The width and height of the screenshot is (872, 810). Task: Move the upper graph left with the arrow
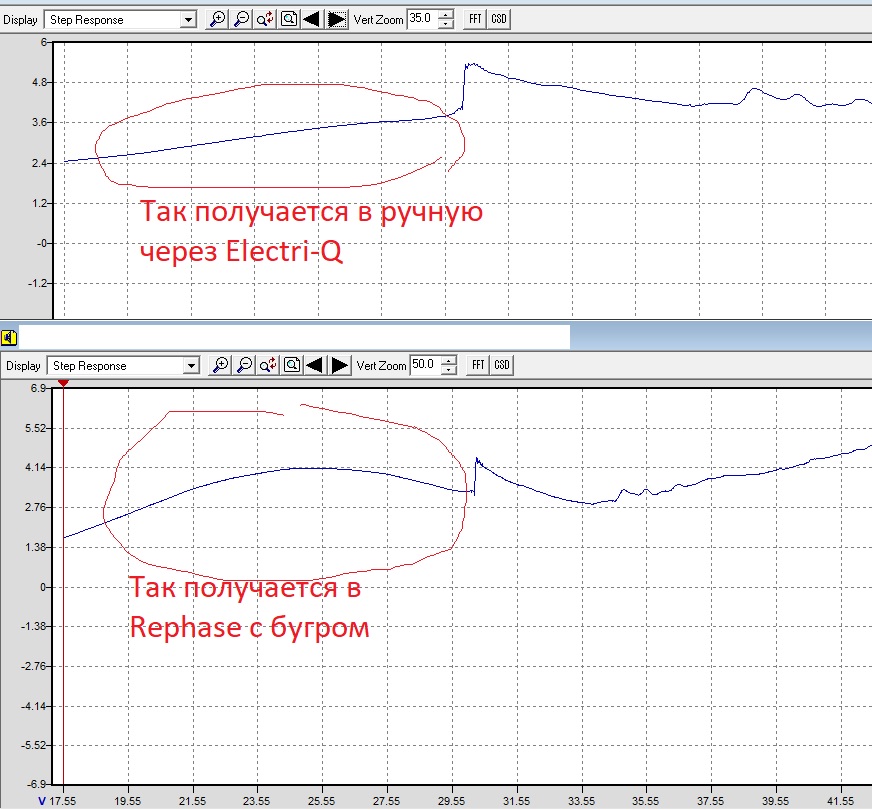tap(312, 19)
